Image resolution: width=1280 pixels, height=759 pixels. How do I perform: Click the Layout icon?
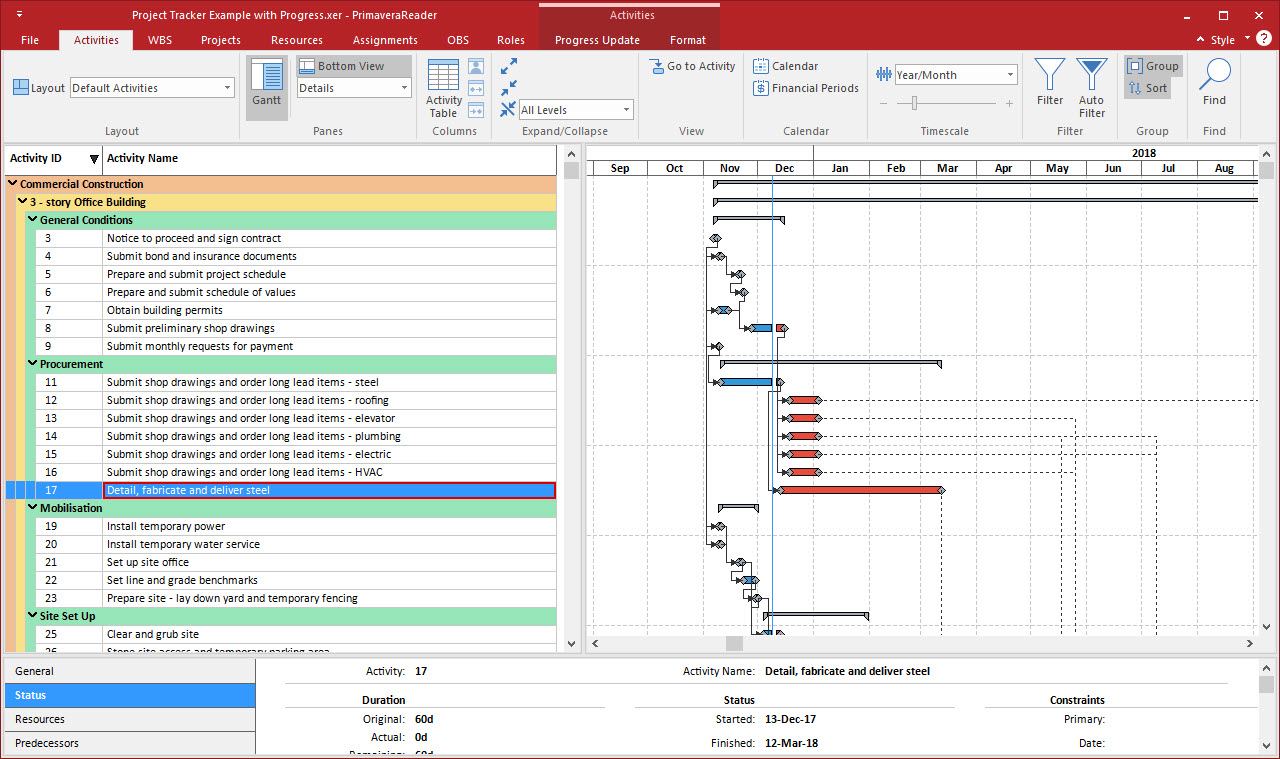coord(21,88)
